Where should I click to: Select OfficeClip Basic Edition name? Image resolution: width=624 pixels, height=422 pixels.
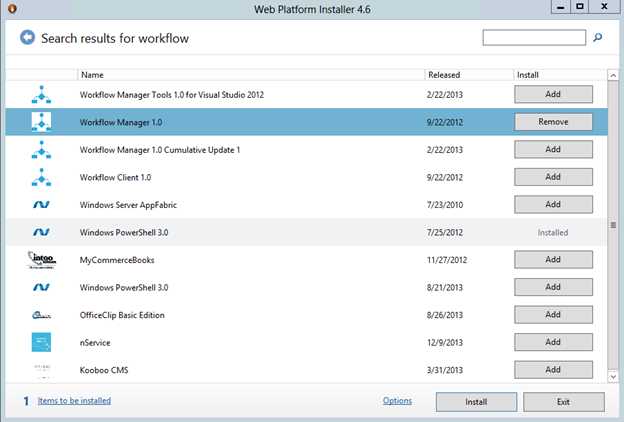[122, 315]
